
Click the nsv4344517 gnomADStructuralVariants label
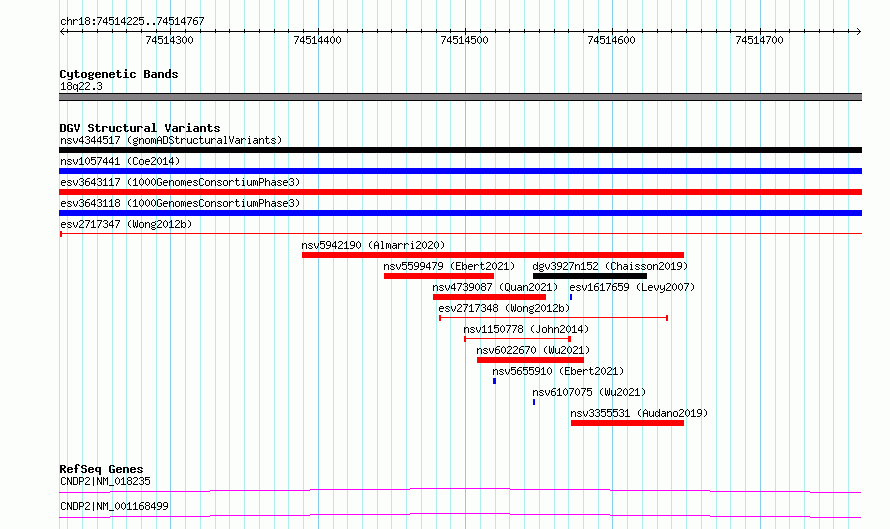(x=171, y=140)
